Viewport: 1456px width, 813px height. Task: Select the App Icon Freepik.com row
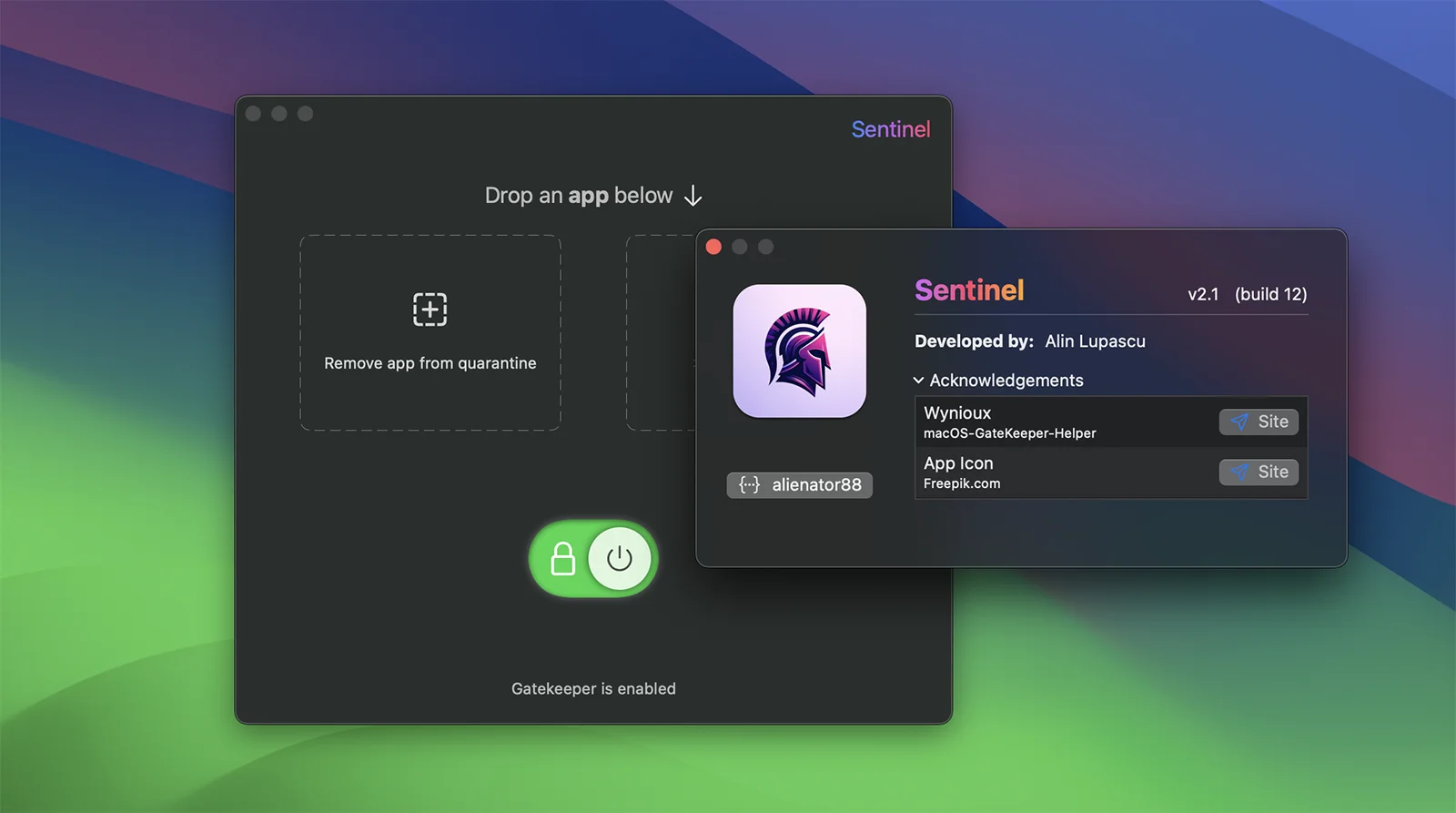pyautogui.click(x=1111, y=473)
